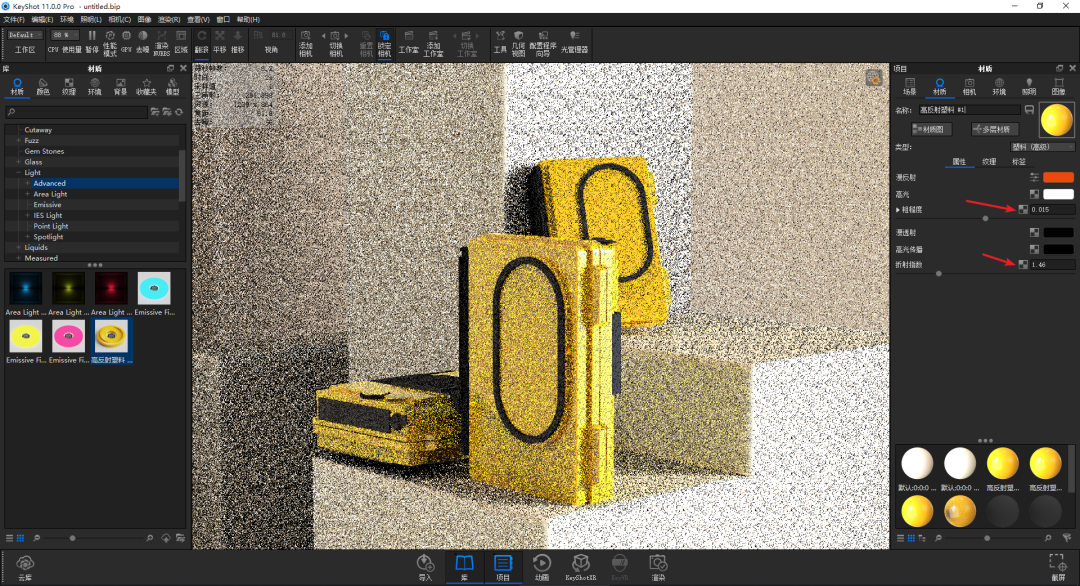Toggle the Lock Camera (锁定相机) button

tap(384, 40)
